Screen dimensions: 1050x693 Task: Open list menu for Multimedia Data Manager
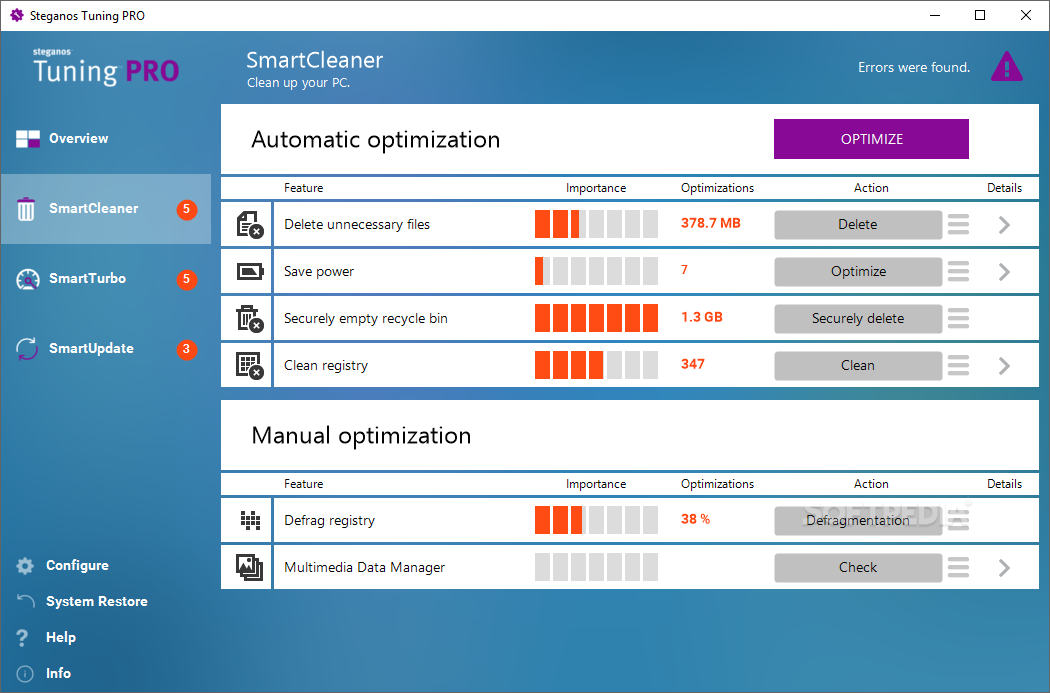coord(958,567)
